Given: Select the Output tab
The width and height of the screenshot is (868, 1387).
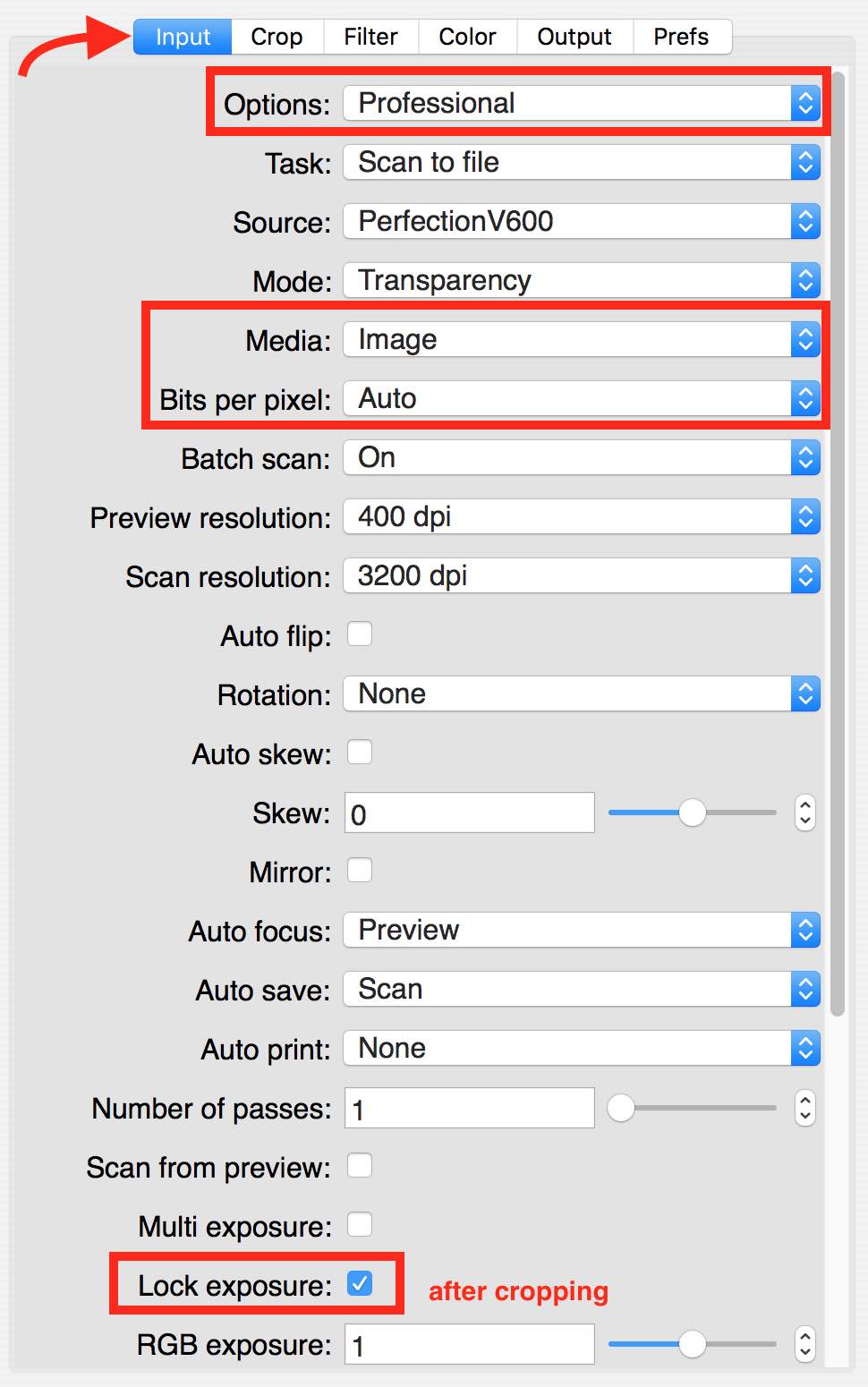Looking at the screenshot, I should [x=574, y=37].
